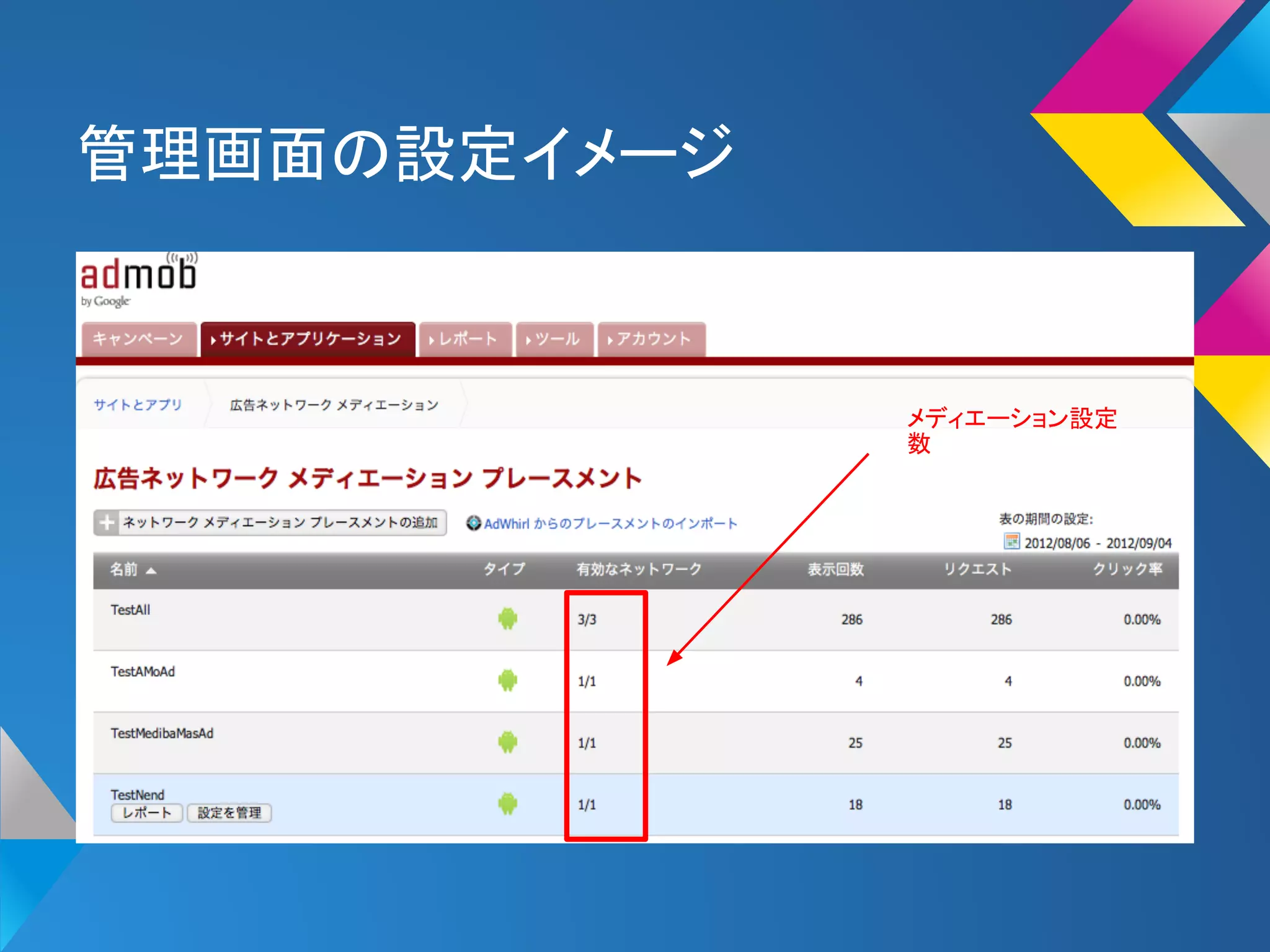Click TestNend click rate 0.00%

tap(1142, 804)
